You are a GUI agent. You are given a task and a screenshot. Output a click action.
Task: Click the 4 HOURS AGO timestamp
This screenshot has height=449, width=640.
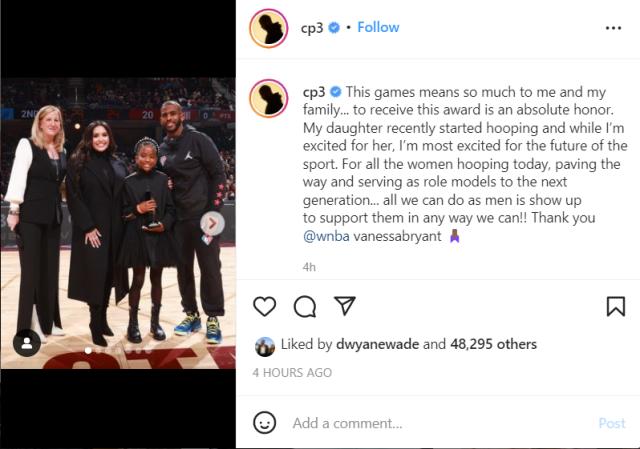[292, 373]
